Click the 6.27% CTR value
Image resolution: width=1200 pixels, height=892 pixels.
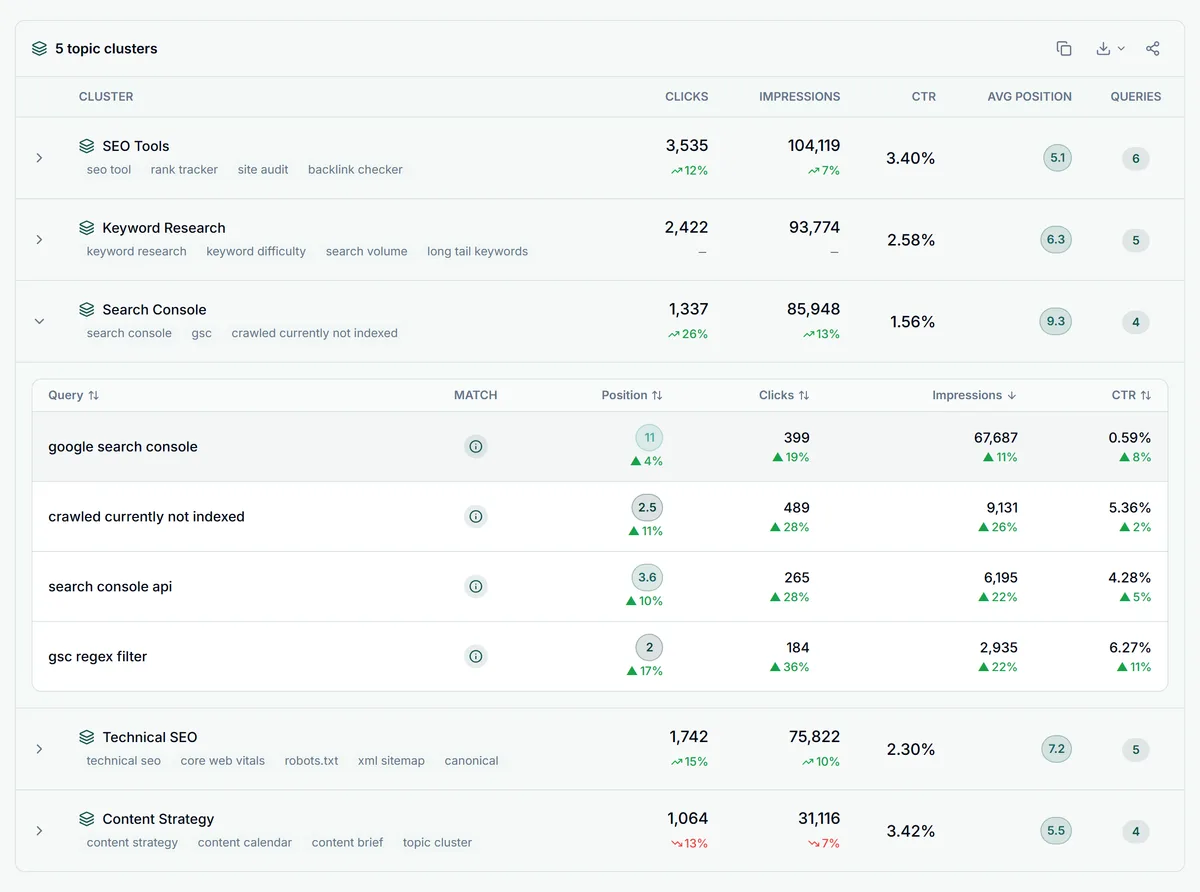click(x=1130, y=648)
